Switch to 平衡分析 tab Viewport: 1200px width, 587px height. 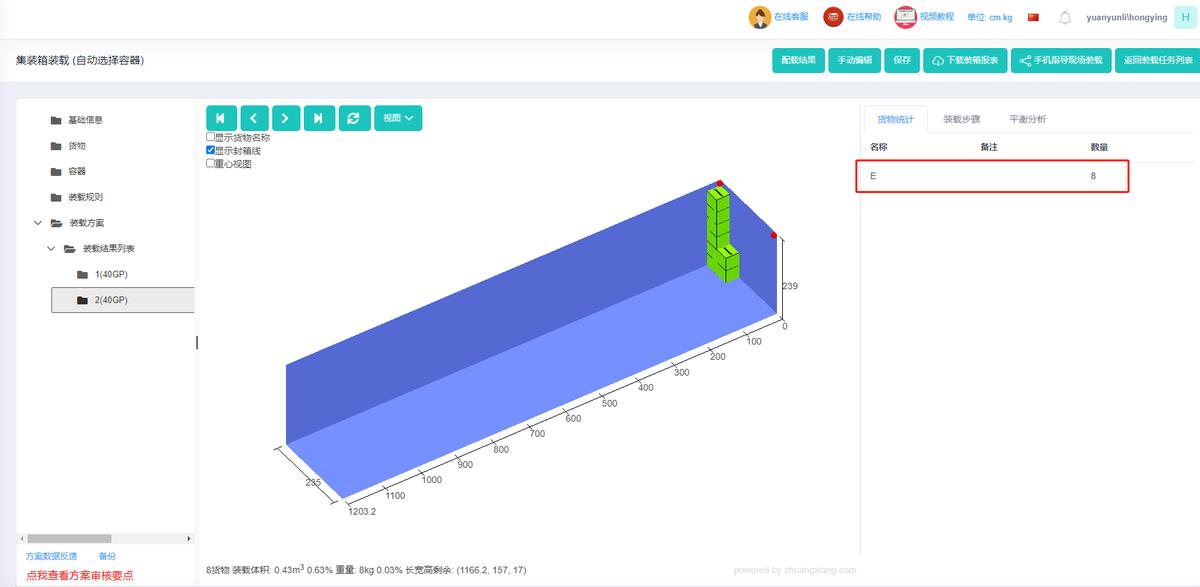pyautogui.click(x=1028, y=119)
